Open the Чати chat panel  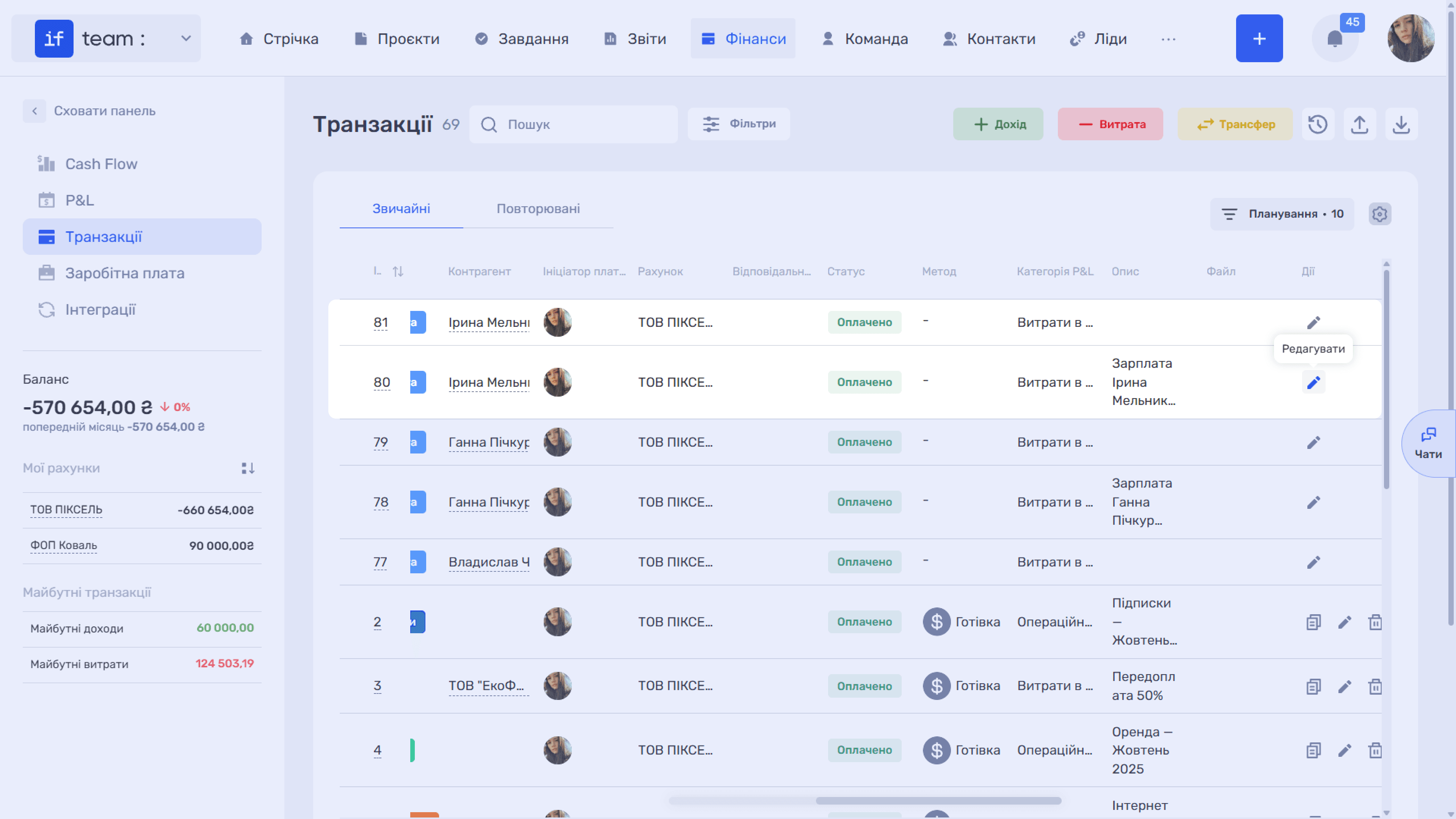click(x=1428, y=444)
